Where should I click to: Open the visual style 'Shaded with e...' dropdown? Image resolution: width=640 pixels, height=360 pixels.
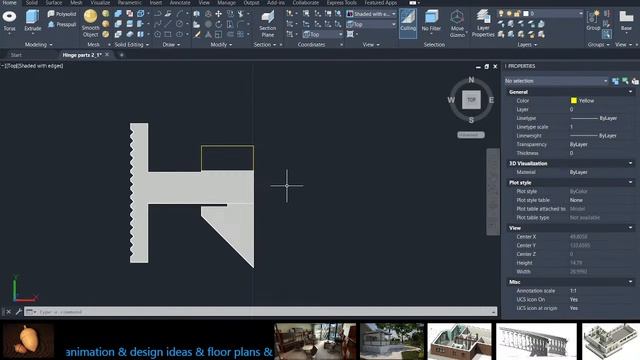click(x=371, y=14)
